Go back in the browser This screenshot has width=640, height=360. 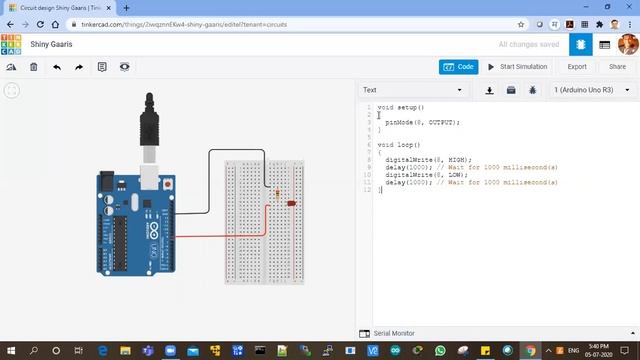coord(10,24)
